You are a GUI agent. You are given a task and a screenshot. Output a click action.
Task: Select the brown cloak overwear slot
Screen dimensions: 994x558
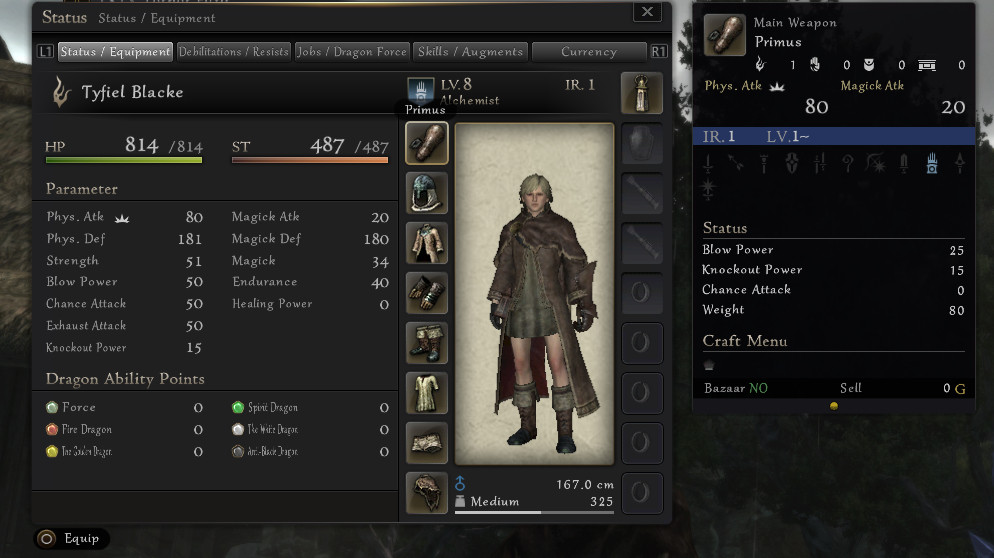(x=427, y=493)
